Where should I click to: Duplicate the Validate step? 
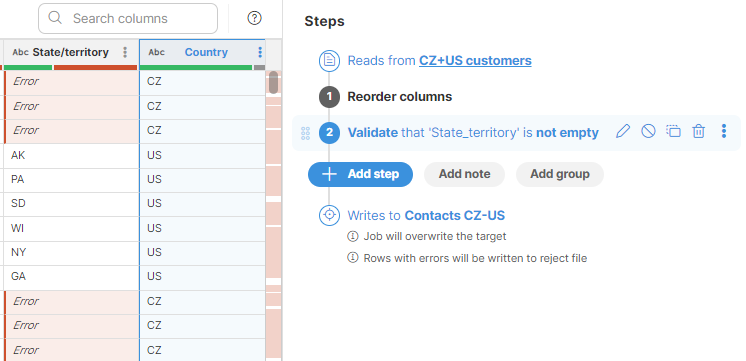point(673,131)
